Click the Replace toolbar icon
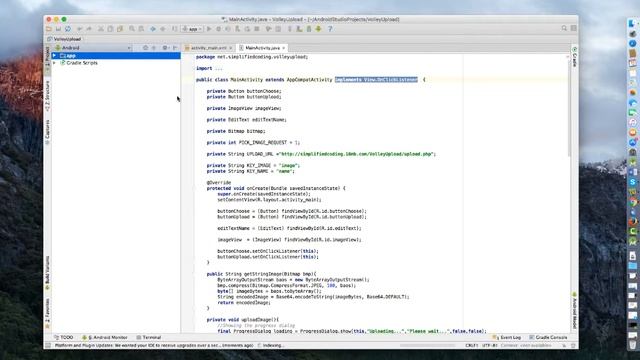 [141, 29]
